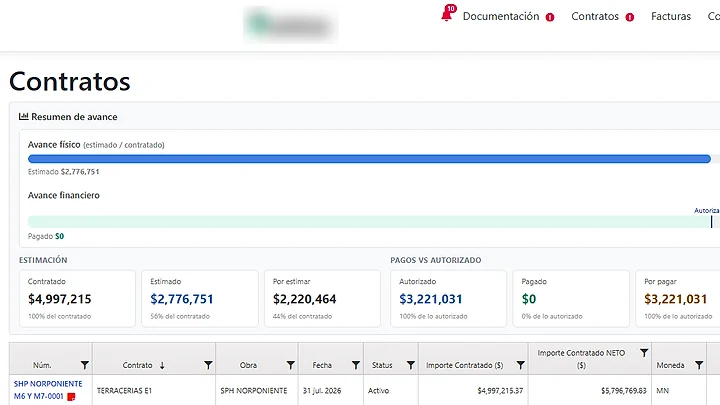Sort by the Status column header
The image size is (720, 405).
(x=382, y=365)
